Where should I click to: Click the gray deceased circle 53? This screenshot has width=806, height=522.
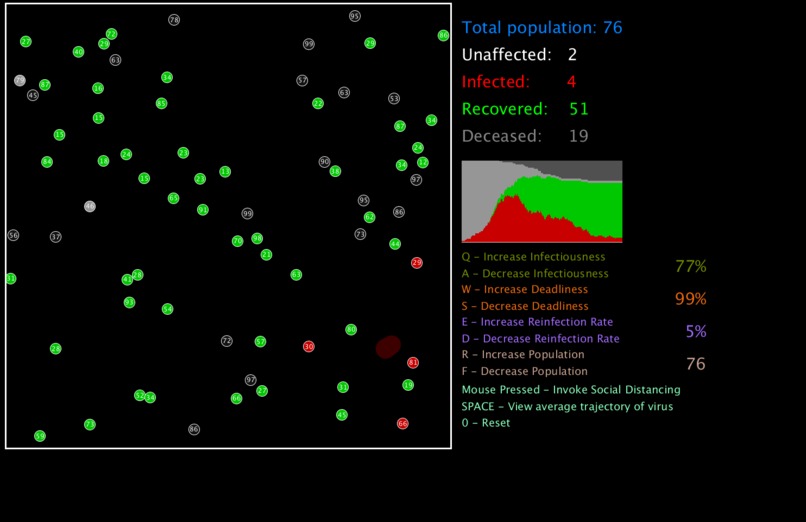(x=394, y=99)
